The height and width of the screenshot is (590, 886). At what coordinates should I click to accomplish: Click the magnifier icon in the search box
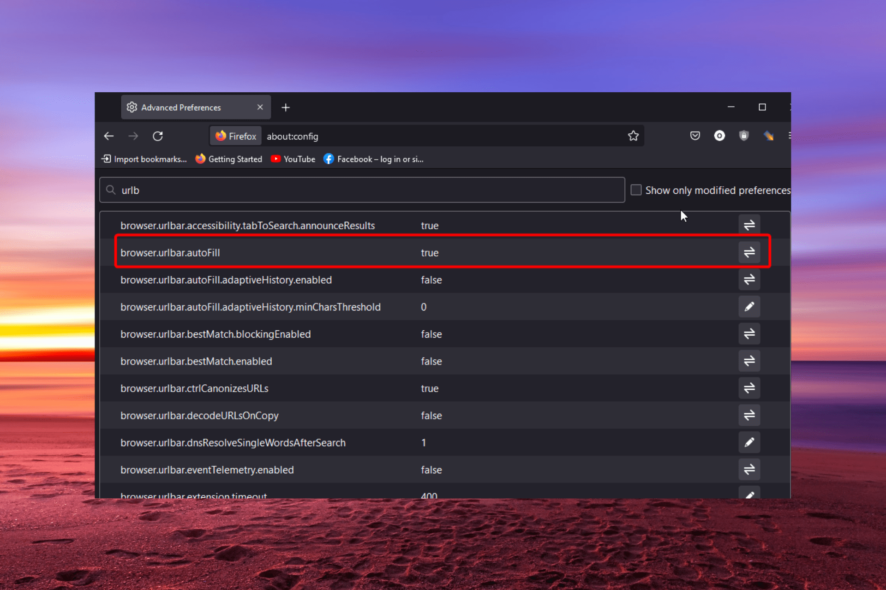coord(111,189)
